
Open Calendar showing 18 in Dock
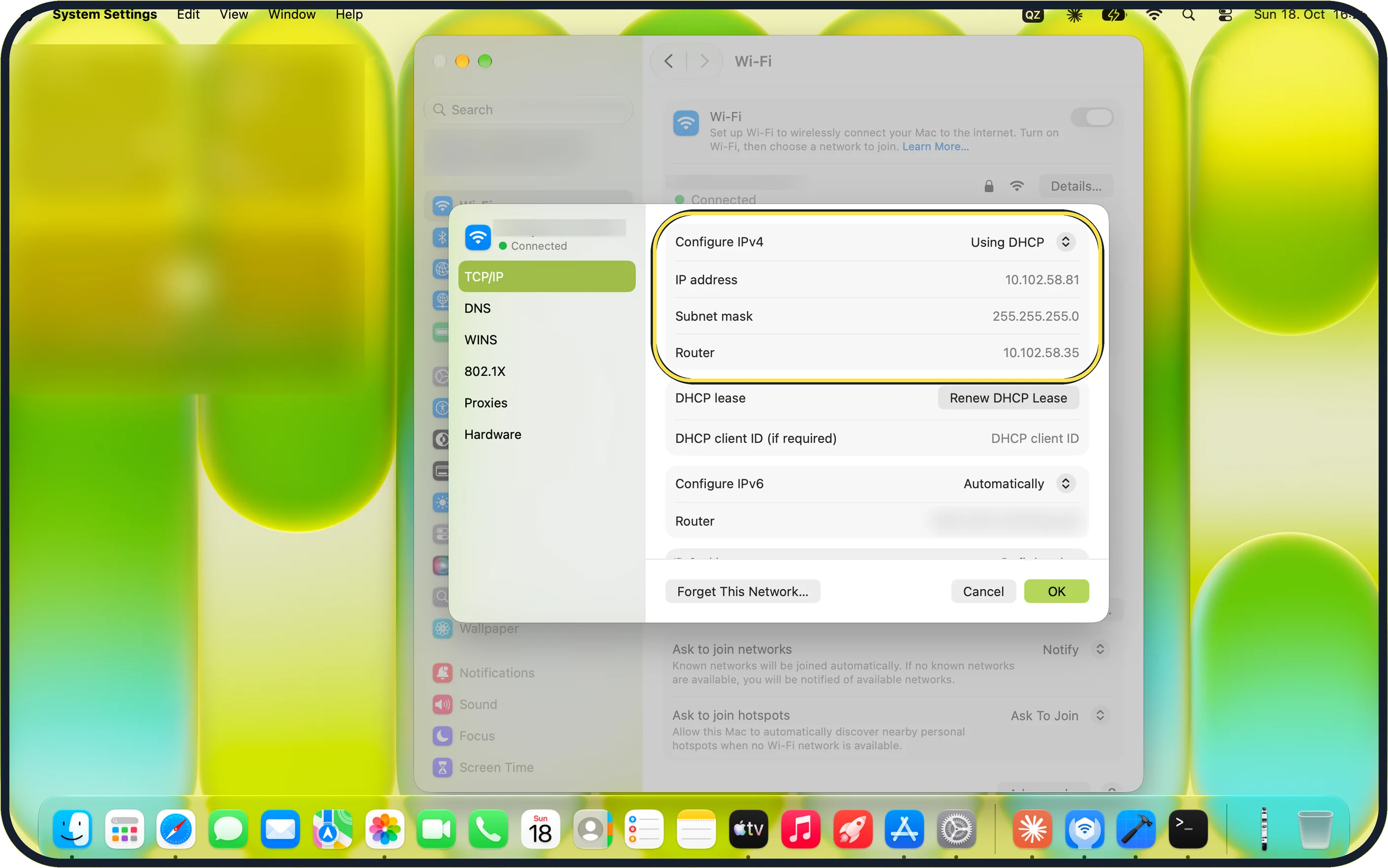[x=540, y=829]
